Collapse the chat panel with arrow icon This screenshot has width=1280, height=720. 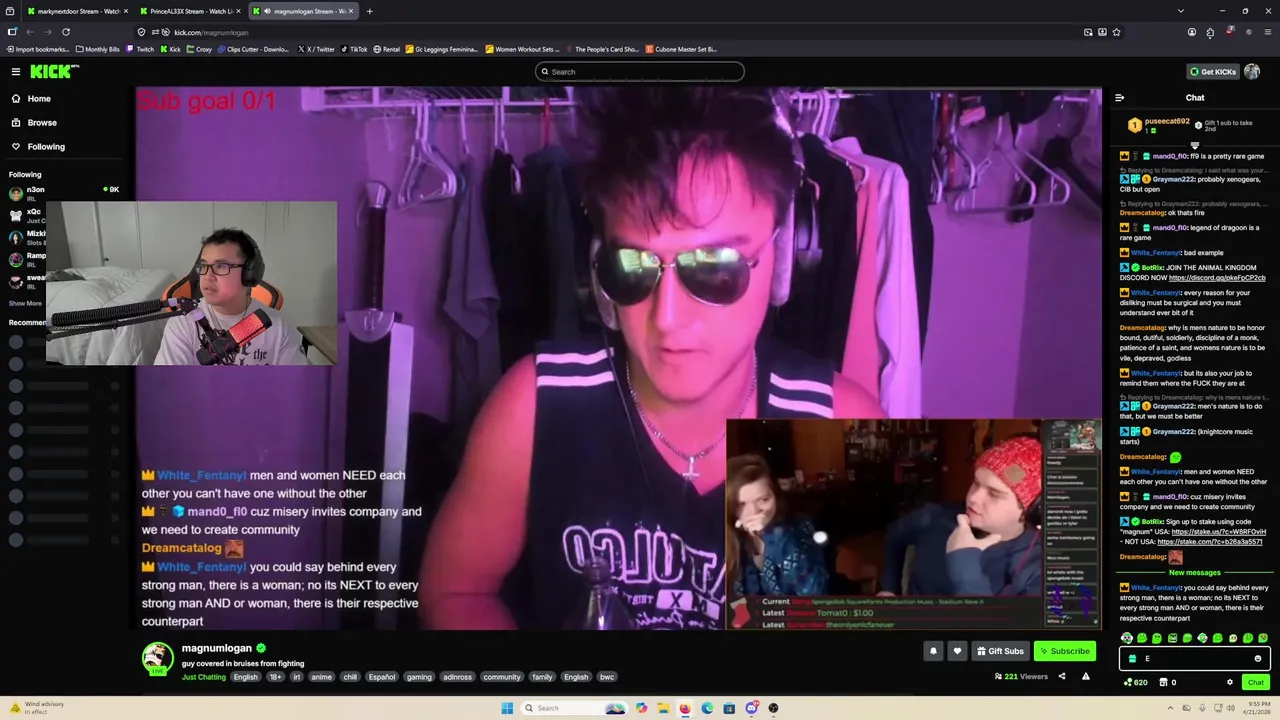point(1119,97)
